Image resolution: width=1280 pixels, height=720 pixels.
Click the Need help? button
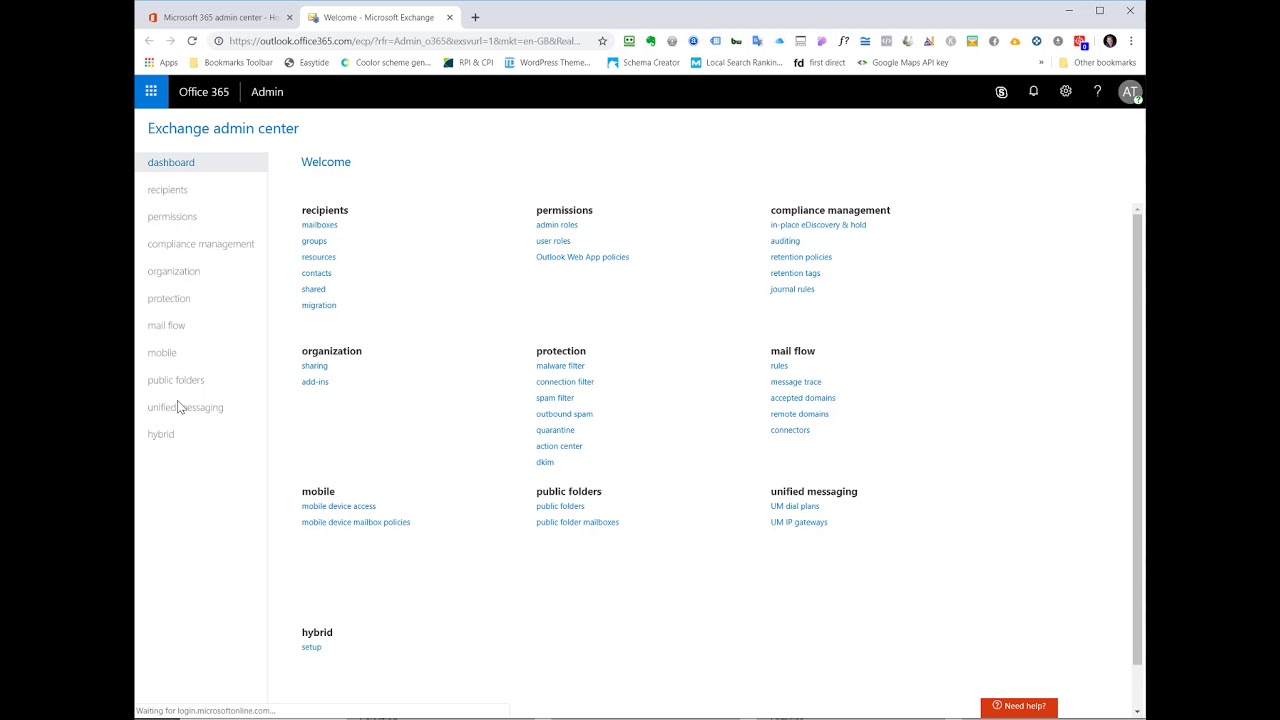click(x=1019, y=706)
